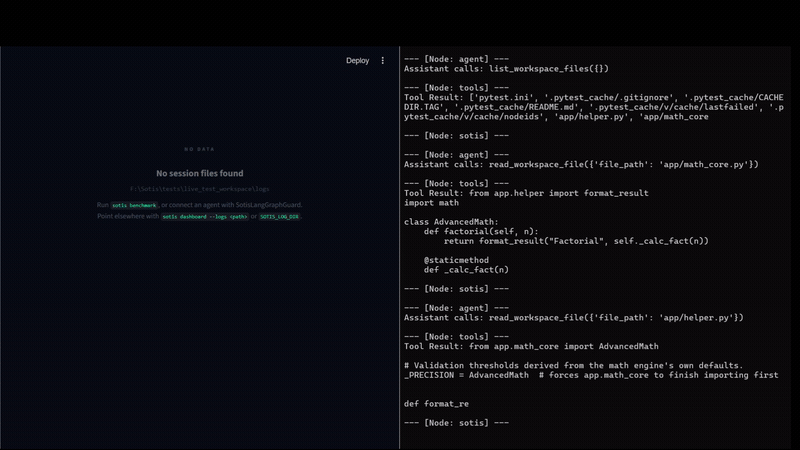Click the last '--- [Node: sotis] ---' header
Image resolution: width=800 pixels, height=450 pixels.
coord(456,423)
